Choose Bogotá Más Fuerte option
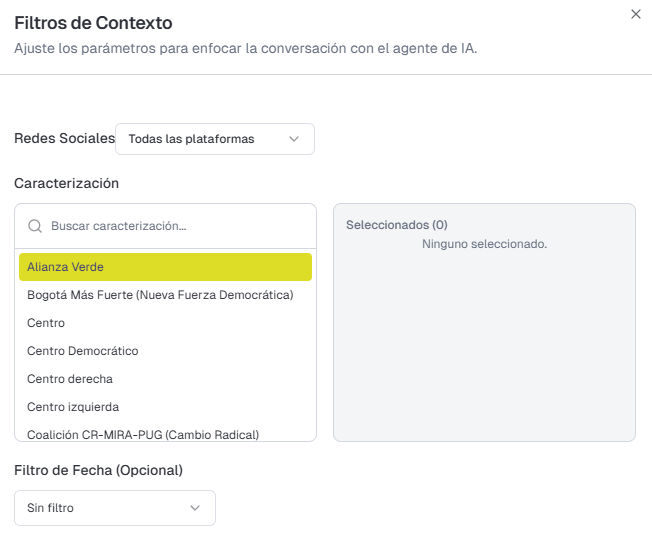The image size is (652, 540). tap(160, 295)
